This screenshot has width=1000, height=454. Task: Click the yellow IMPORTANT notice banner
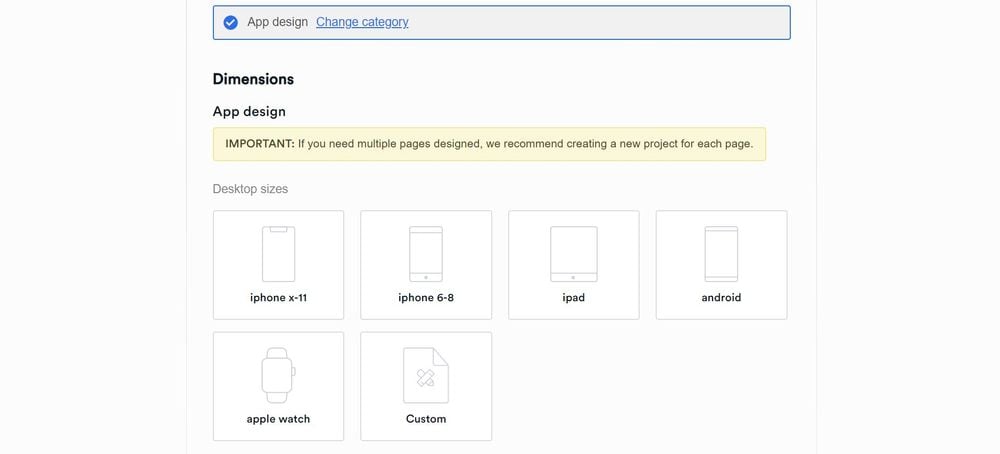coord(489,144)
